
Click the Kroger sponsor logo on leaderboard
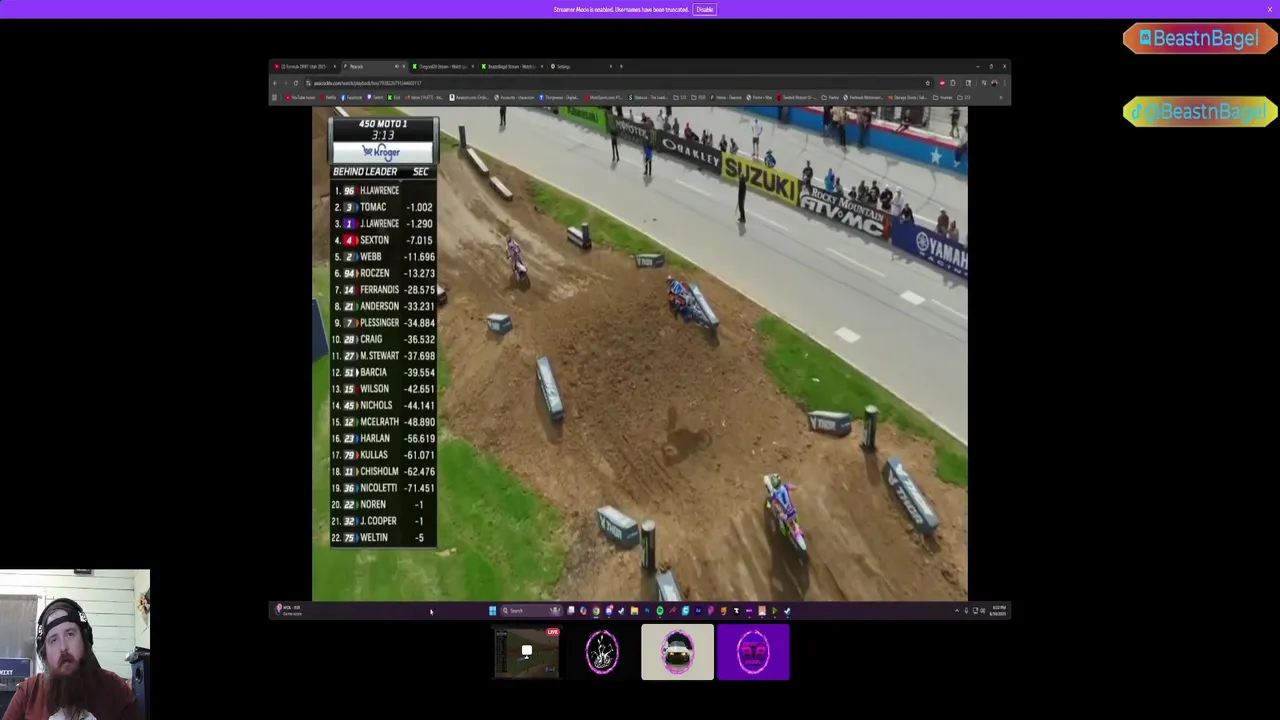(382, 152)
